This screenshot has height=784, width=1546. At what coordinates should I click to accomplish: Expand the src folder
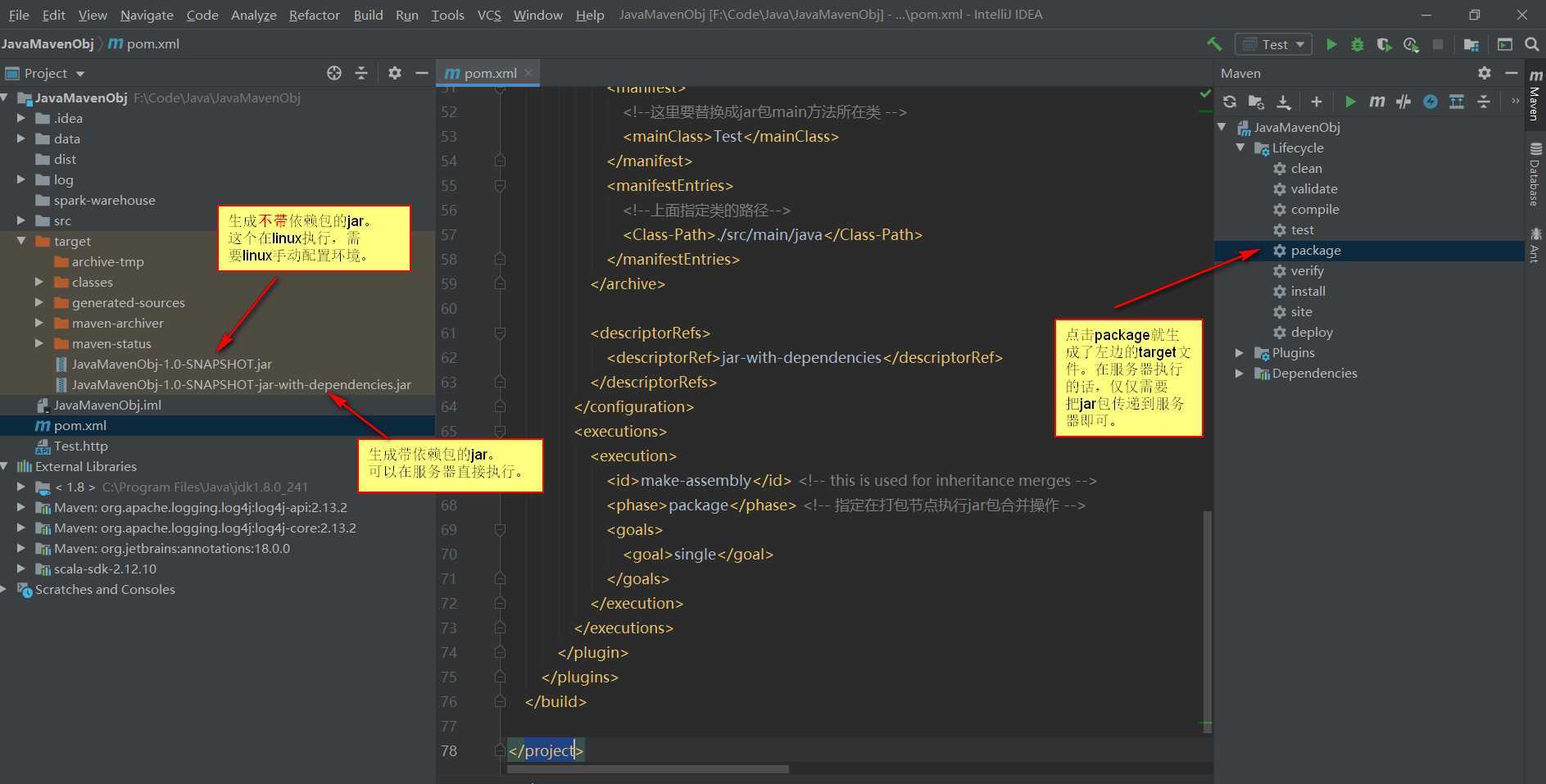click(x=21, y=220)
